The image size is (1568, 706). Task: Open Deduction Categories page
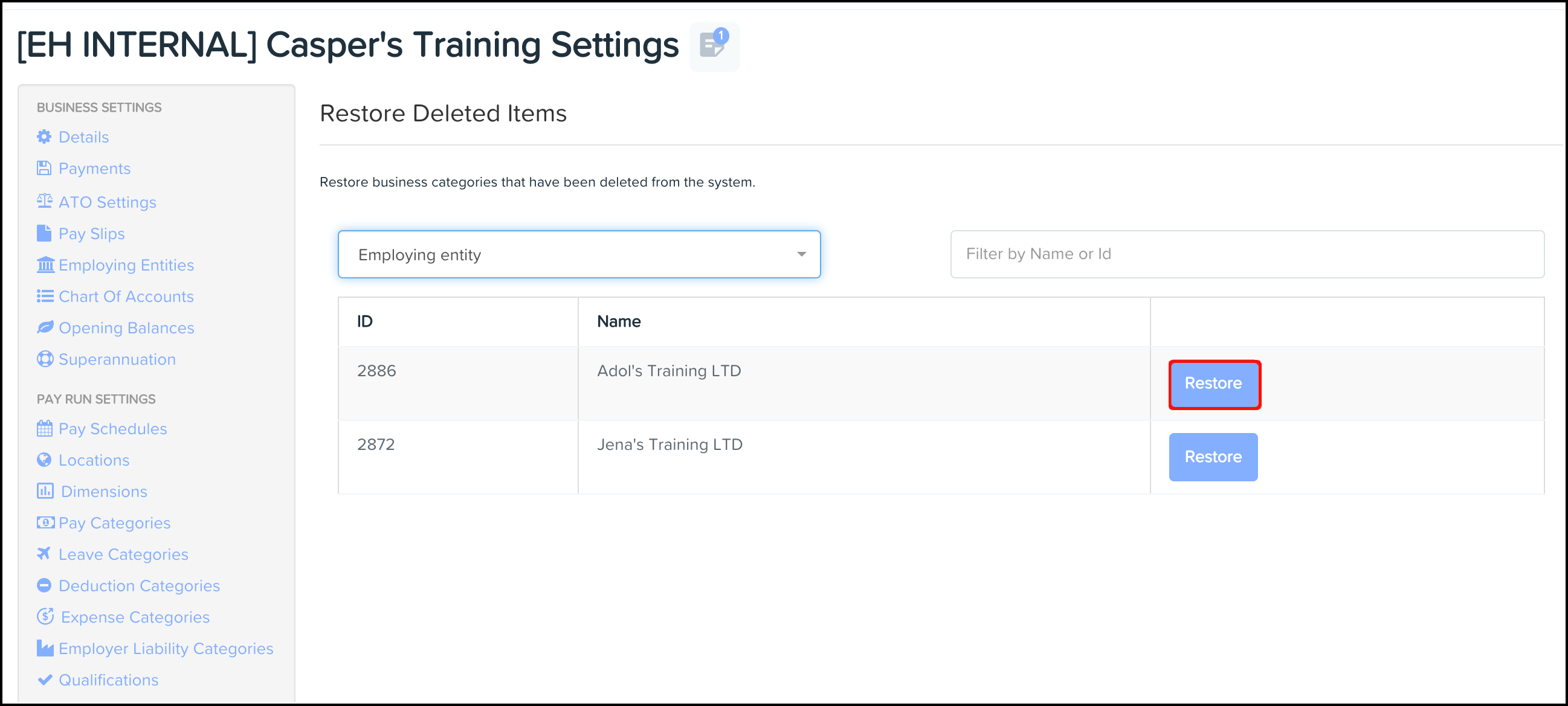coord(139,585)
